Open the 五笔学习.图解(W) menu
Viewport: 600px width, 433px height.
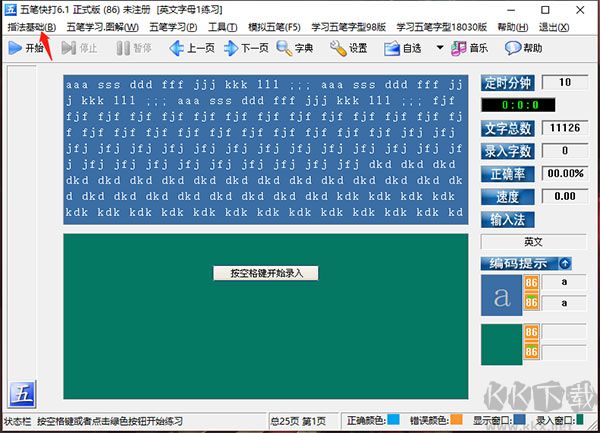103,27
